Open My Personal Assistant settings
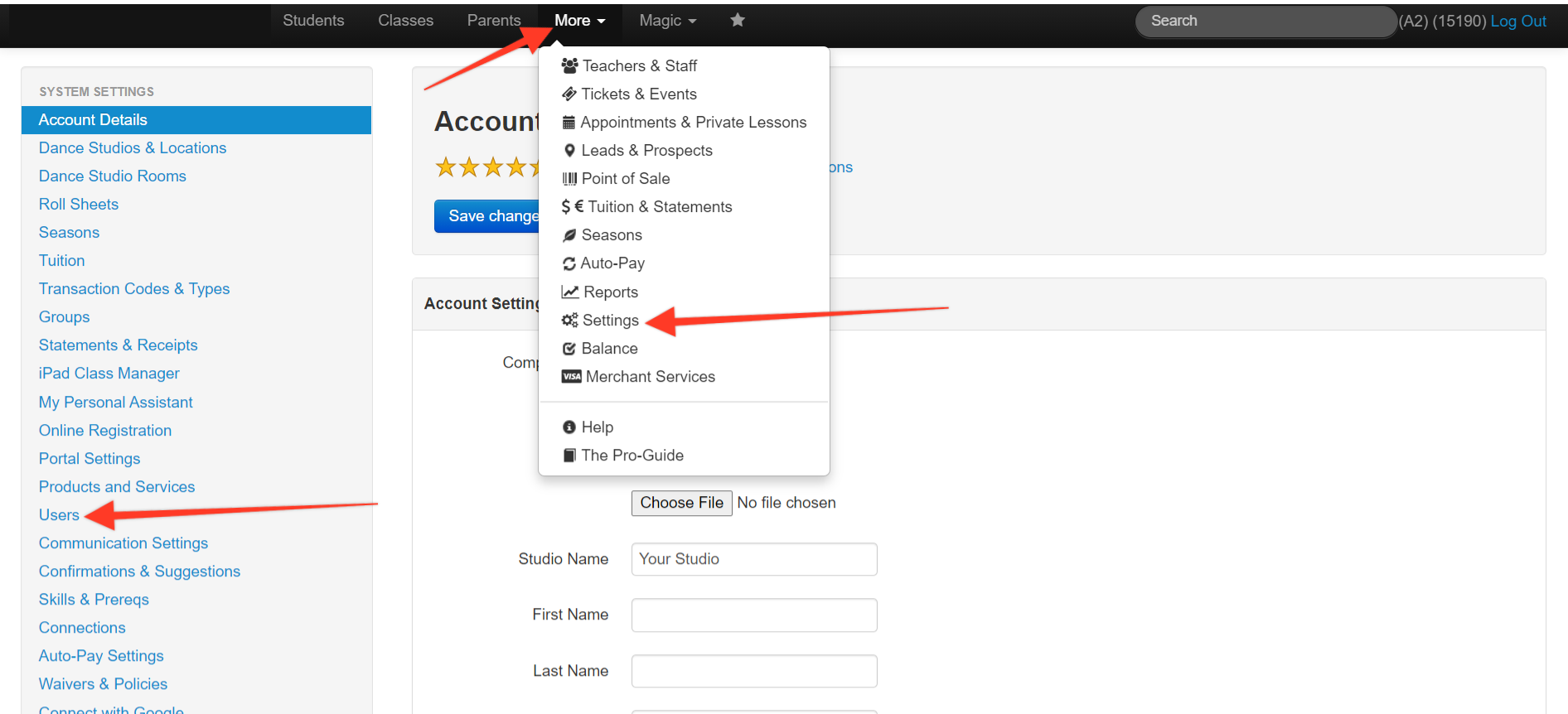The height and width of the screenshot is (714, 1568). pyautogui.click(x=116, y=403)
